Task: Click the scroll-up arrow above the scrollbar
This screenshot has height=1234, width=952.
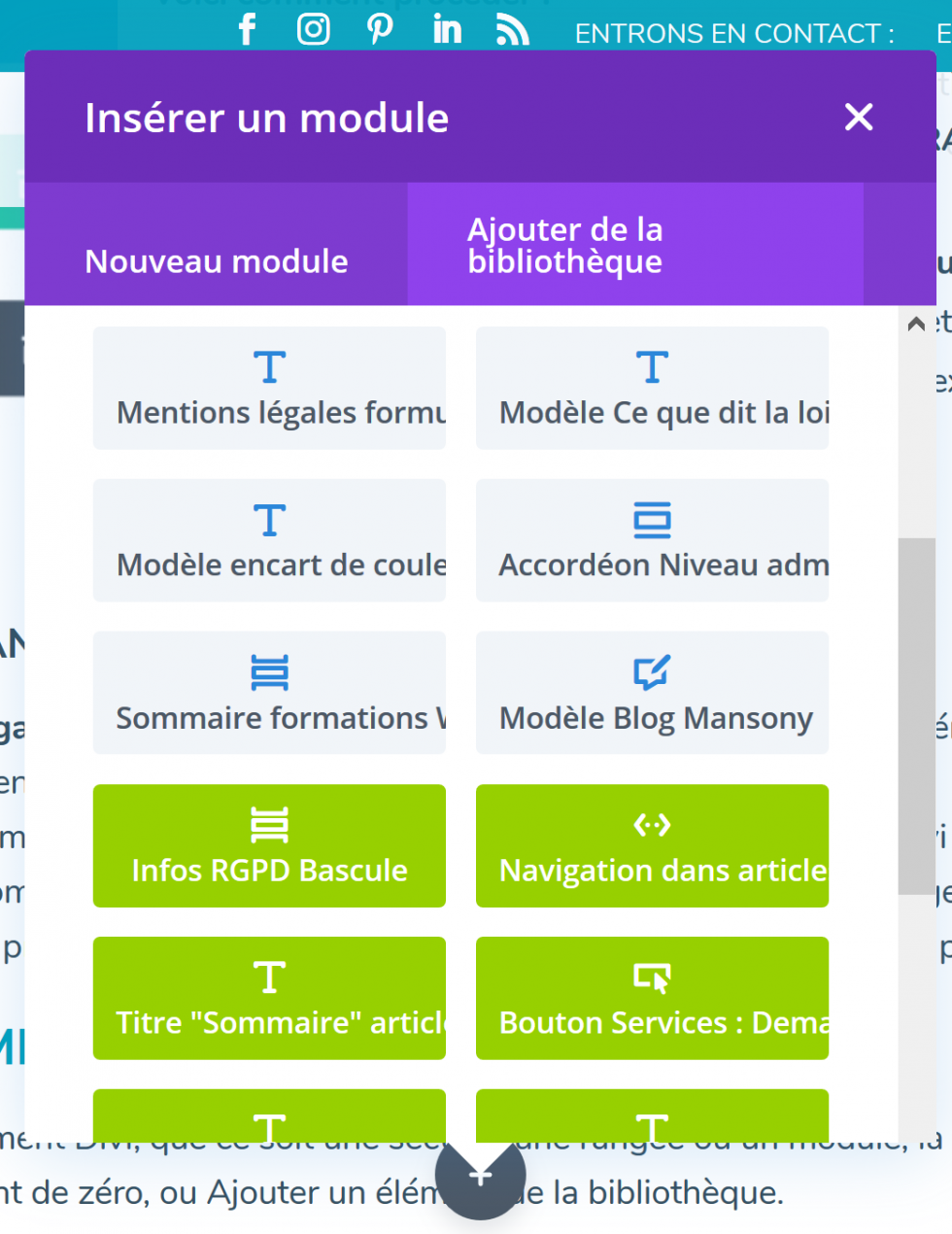Action: click(914, 322)
